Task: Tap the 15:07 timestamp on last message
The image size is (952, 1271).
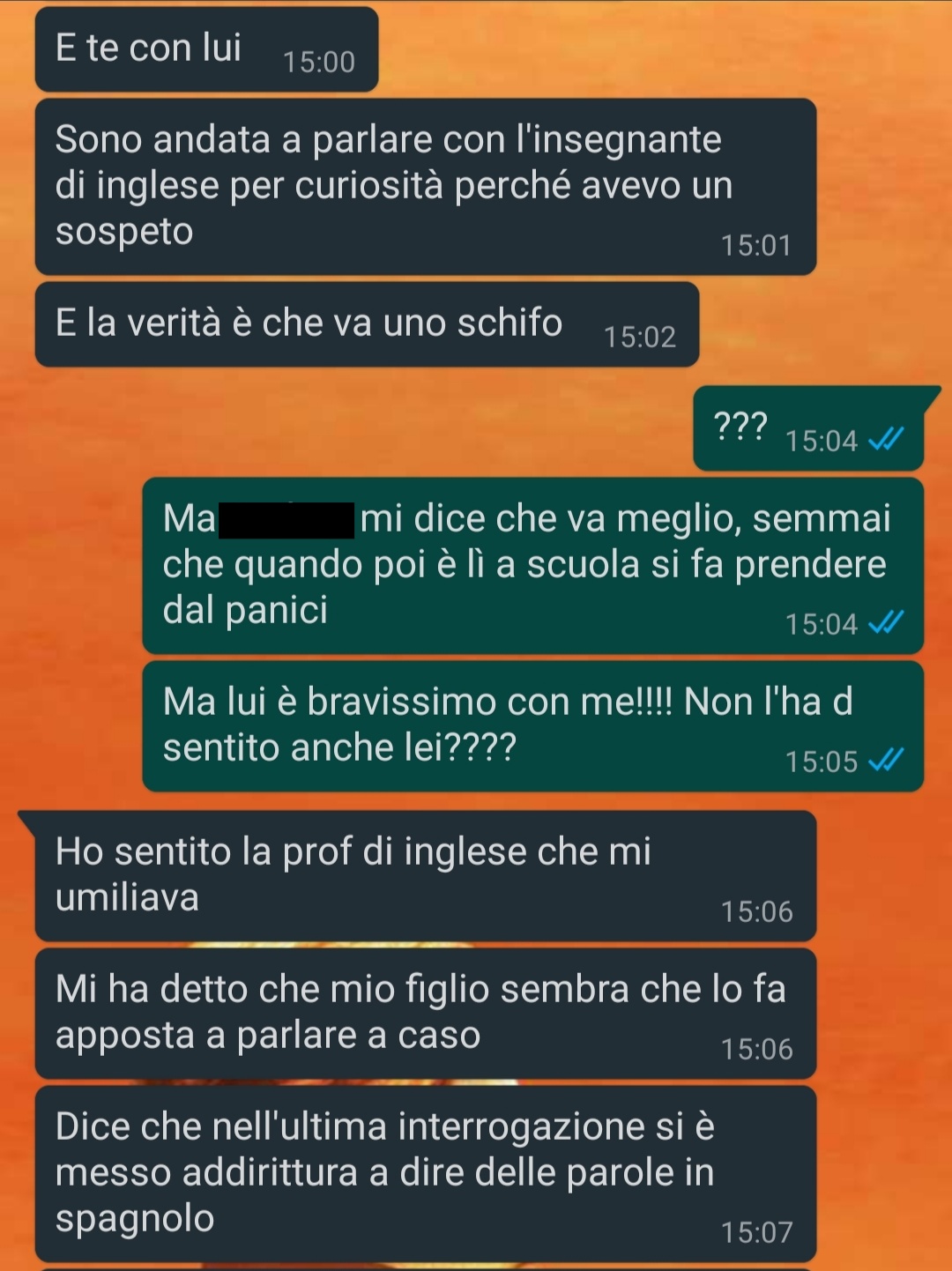Action: (x=756, y=1232)
